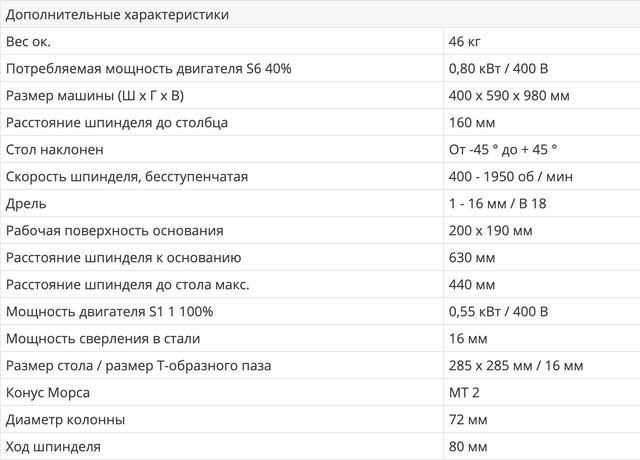Click the 'Дополнительные характеристики' table header
Image resolution: width=640 pixels, height=460 pixels.
click(117, 15)
